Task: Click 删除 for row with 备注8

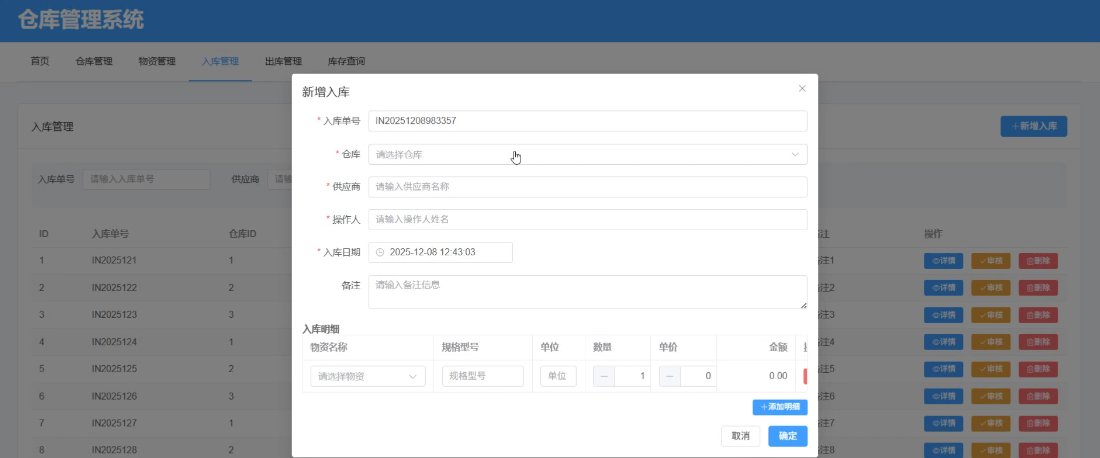Action: pyautogui.click(x=1038, y=450)
